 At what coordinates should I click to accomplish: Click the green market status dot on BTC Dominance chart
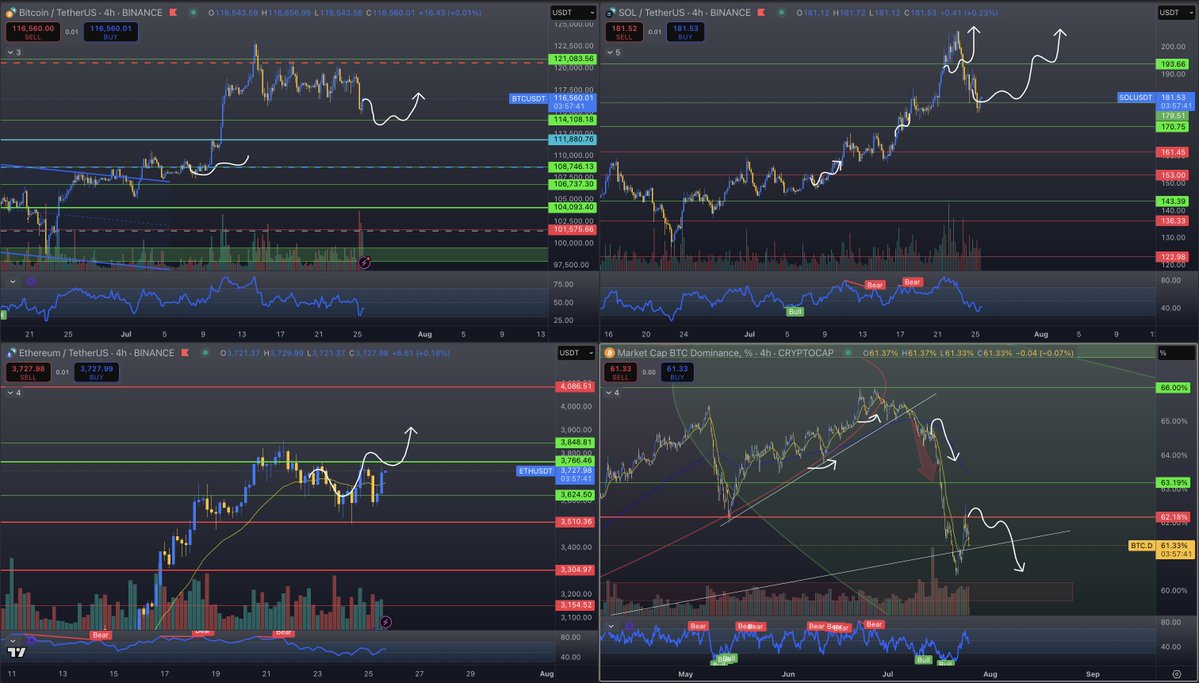[x=847, y=353]
